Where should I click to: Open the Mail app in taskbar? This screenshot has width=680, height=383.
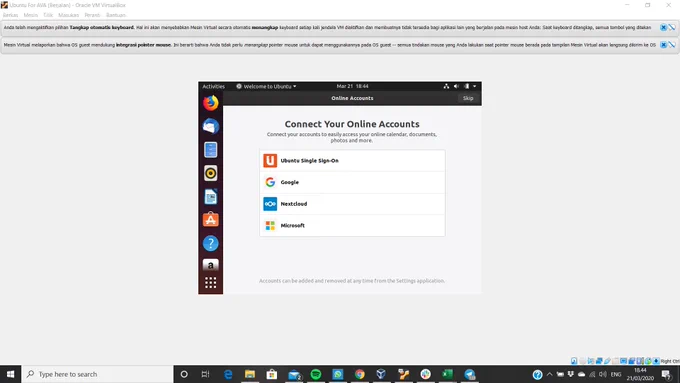pyautogui.click(x=294, y=374)
